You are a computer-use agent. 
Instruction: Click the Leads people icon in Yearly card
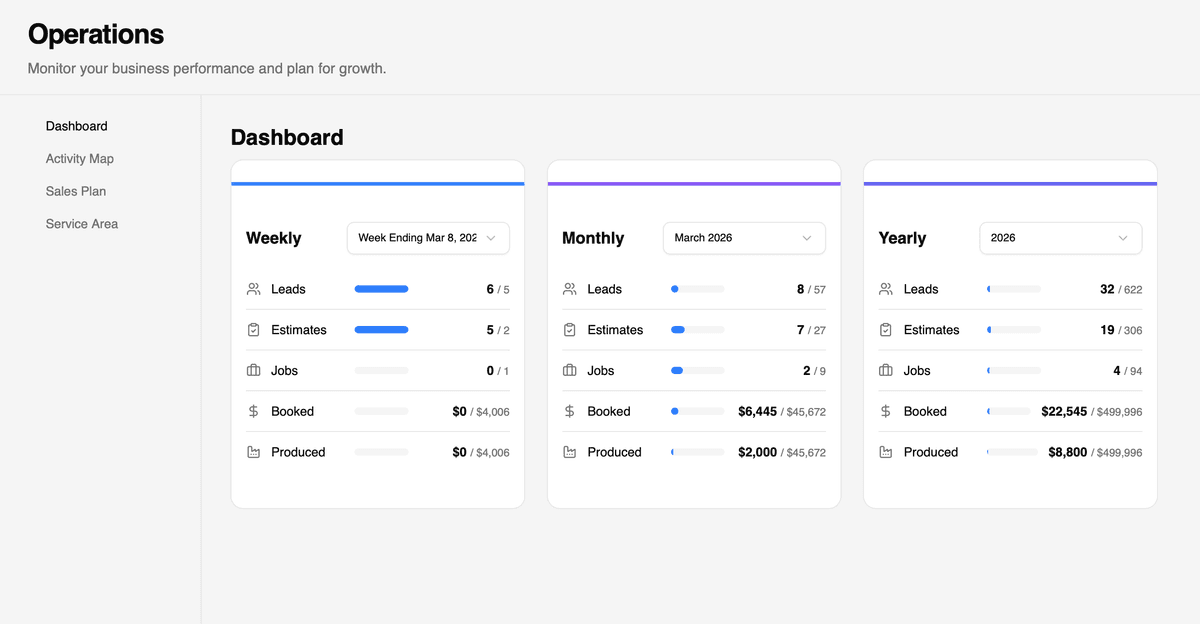pos(886,289)
